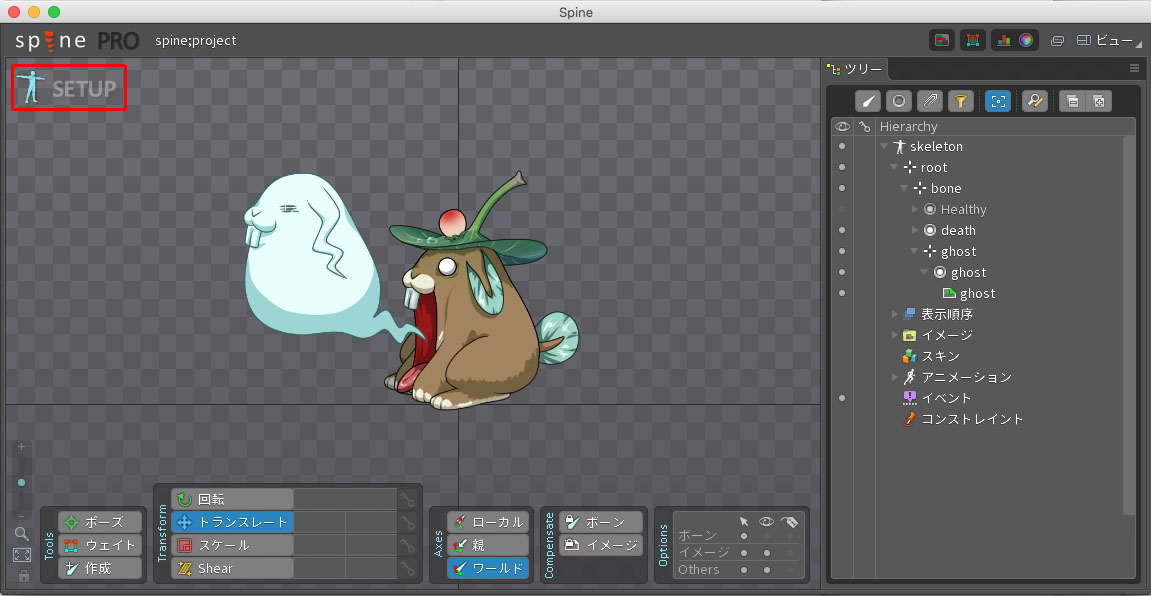Viewport: 1151px width, 596px height.
Task: Select the 回転 transform button
Action: (232, 500)
